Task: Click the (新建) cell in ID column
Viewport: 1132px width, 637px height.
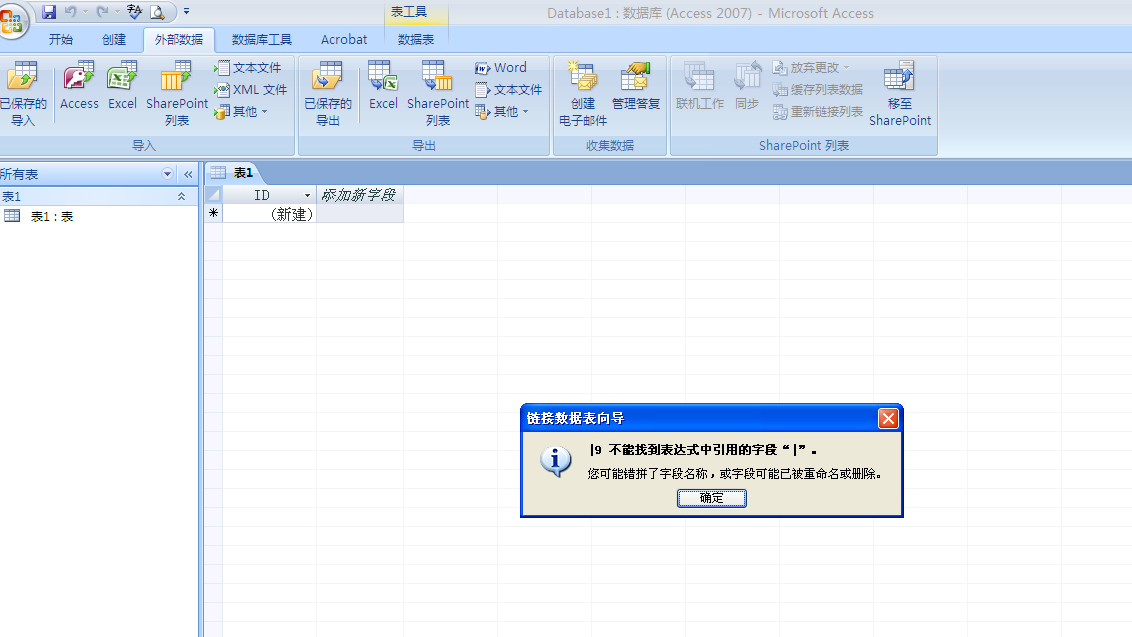Action: coord(269,214)
